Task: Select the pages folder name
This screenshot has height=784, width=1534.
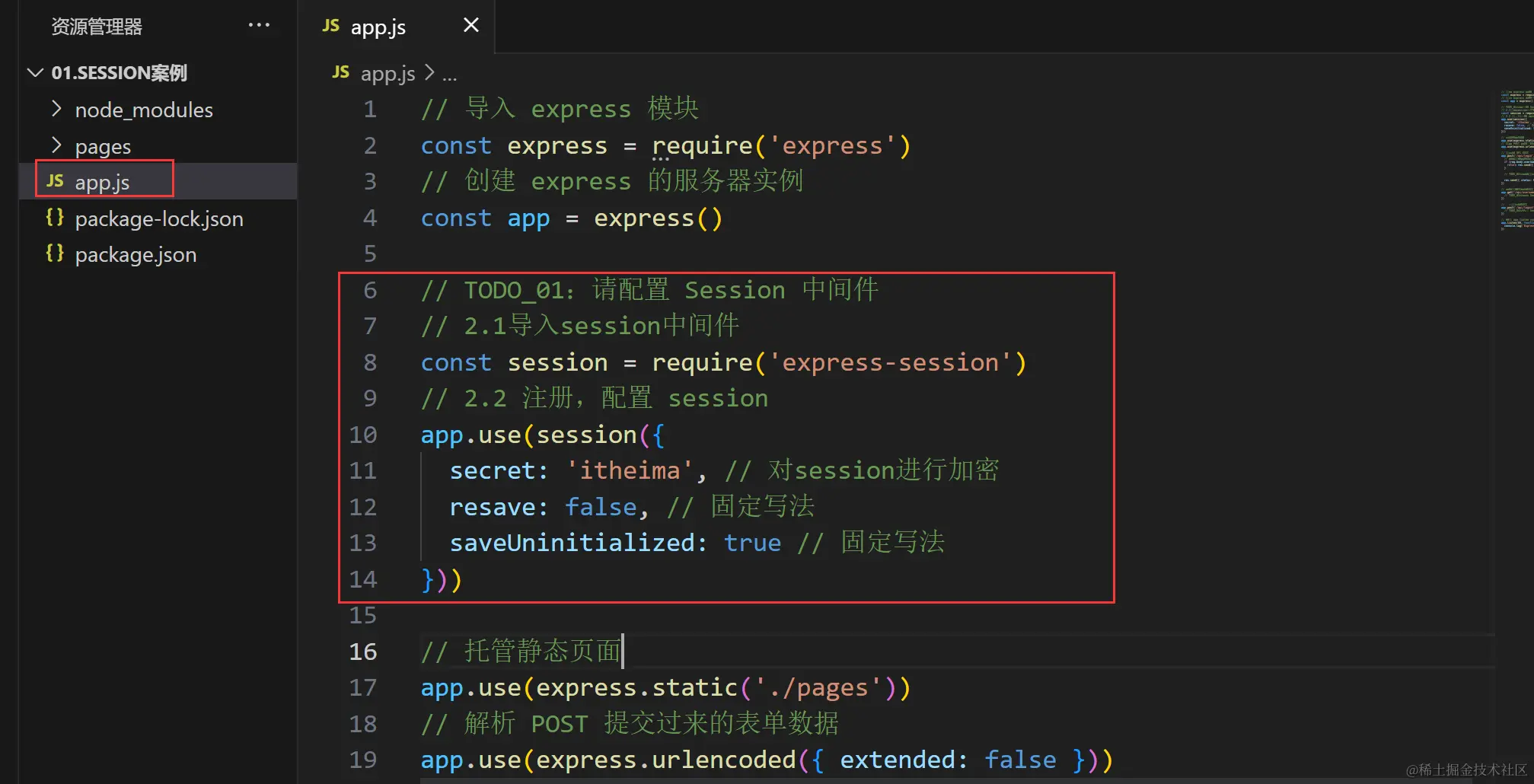Action: [x=103, y=146]
